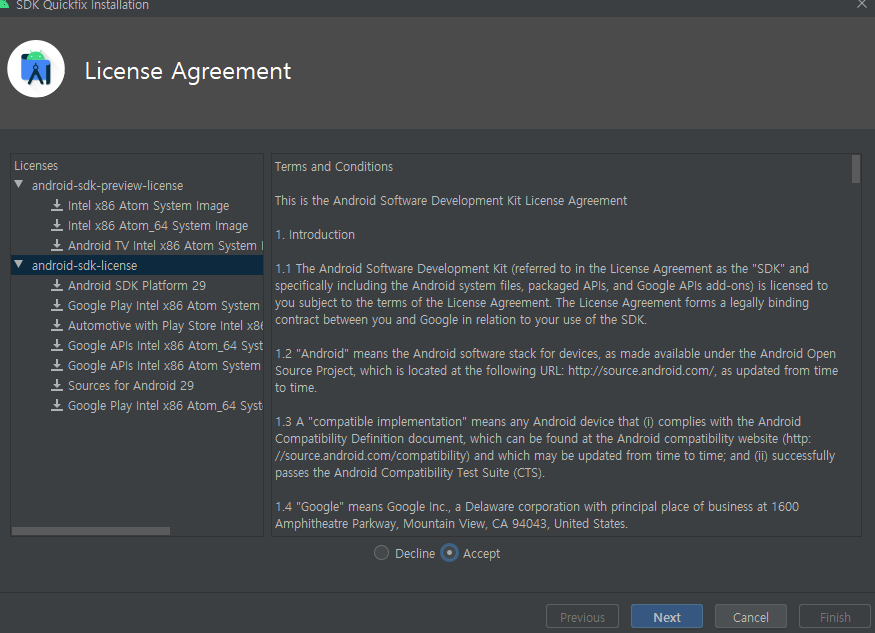Select Intel x86 Atom_64 System Image item
This screenshot has height=633, width=875.
click(158, 226)
